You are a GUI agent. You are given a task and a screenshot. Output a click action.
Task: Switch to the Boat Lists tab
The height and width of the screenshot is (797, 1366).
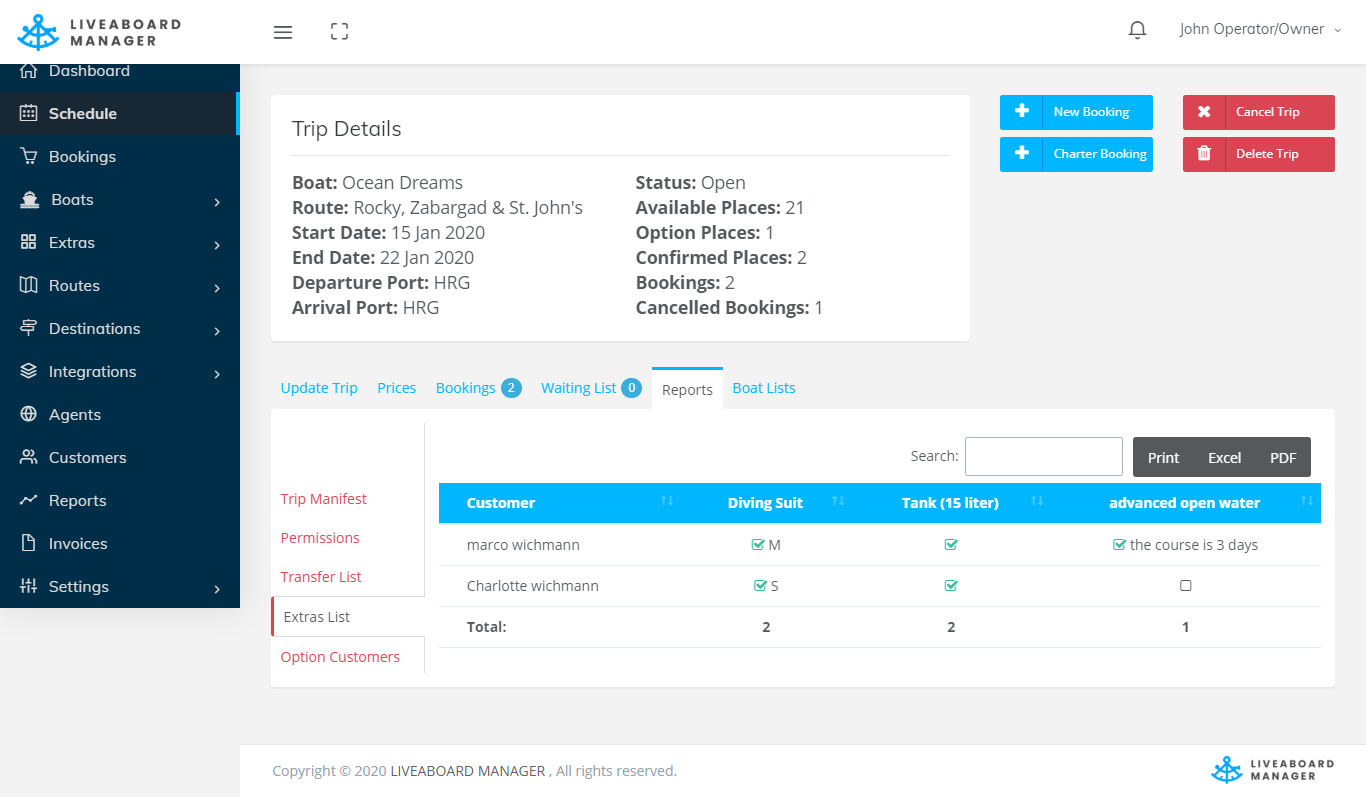pyautogui.click(x=764, y=388)
